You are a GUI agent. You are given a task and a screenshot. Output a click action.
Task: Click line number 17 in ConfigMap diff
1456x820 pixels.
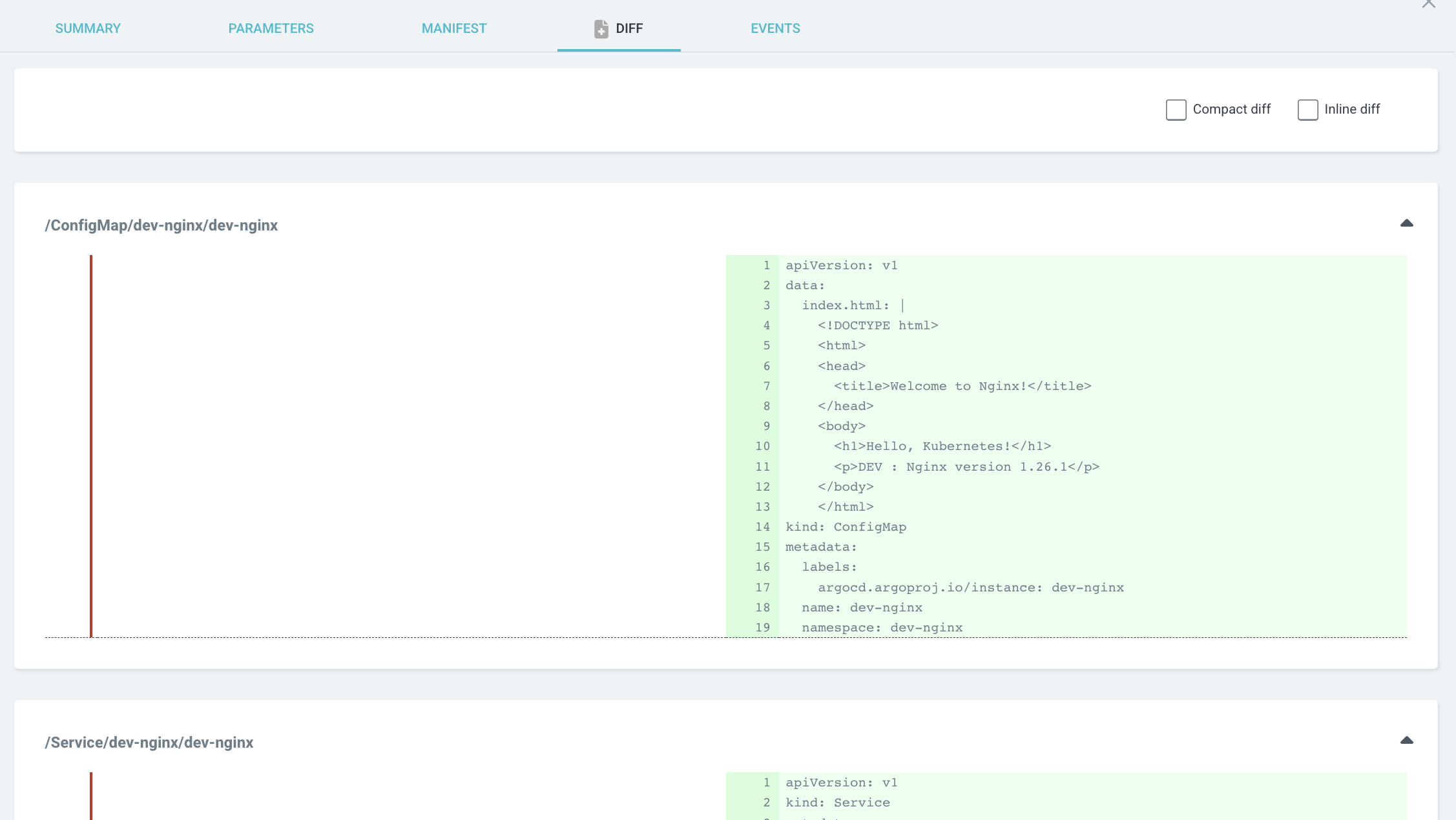tap(763, 588)
